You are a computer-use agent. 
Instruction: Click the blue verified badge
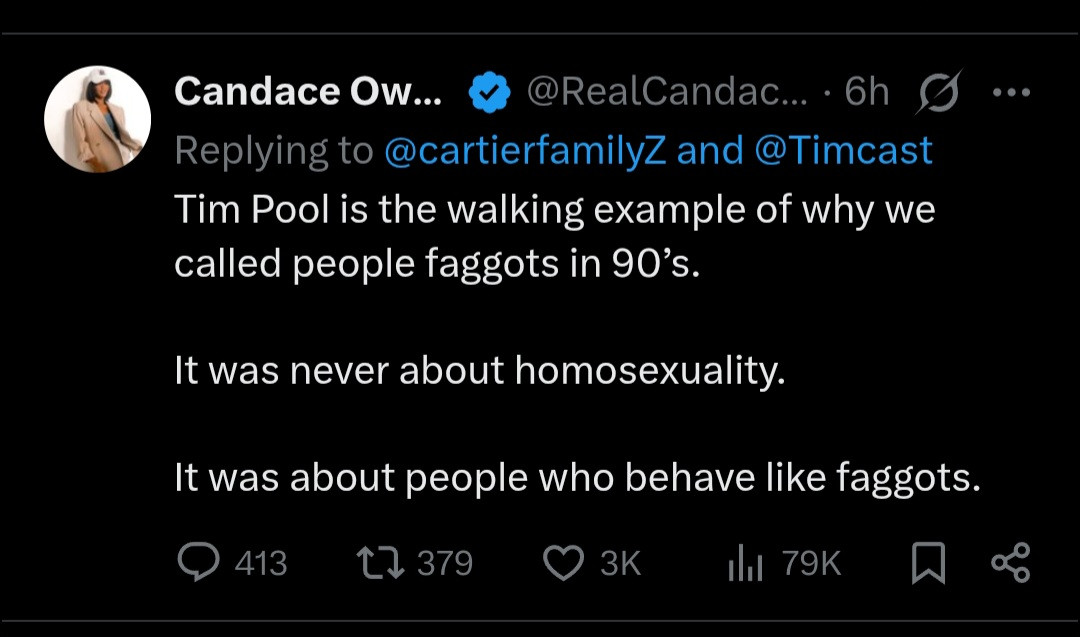point(487,93)
